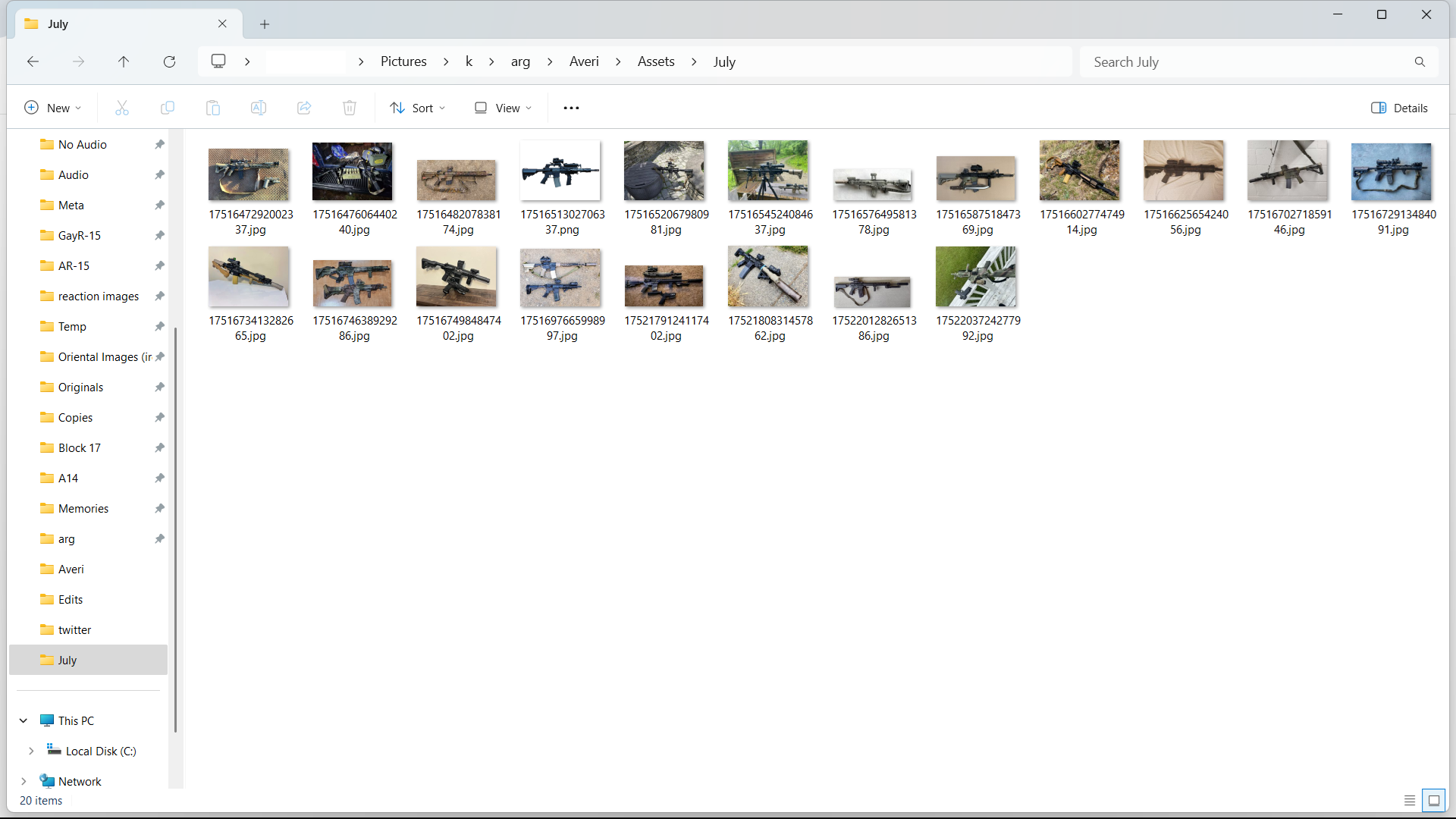Click the Paste clipboard icon
This screenshot has width=1456, height=819.
coord(213,108)
